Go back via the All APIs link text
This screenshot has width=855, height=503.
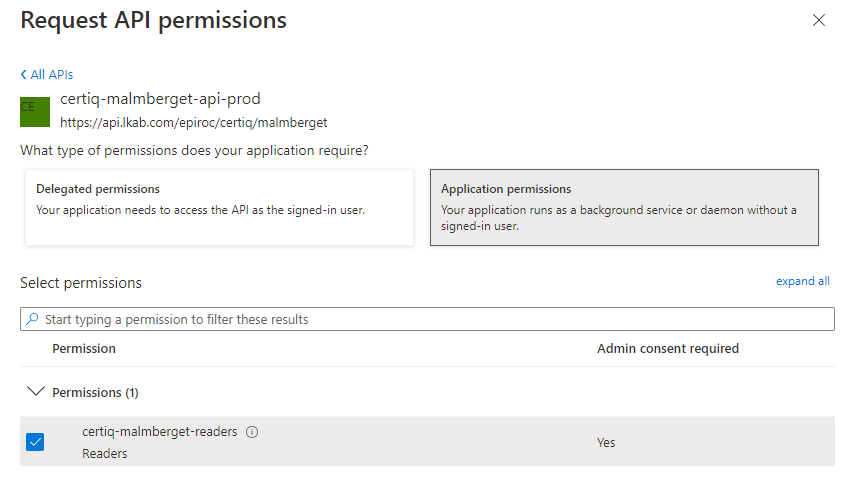pyautogui.click(x=52, y=75)
